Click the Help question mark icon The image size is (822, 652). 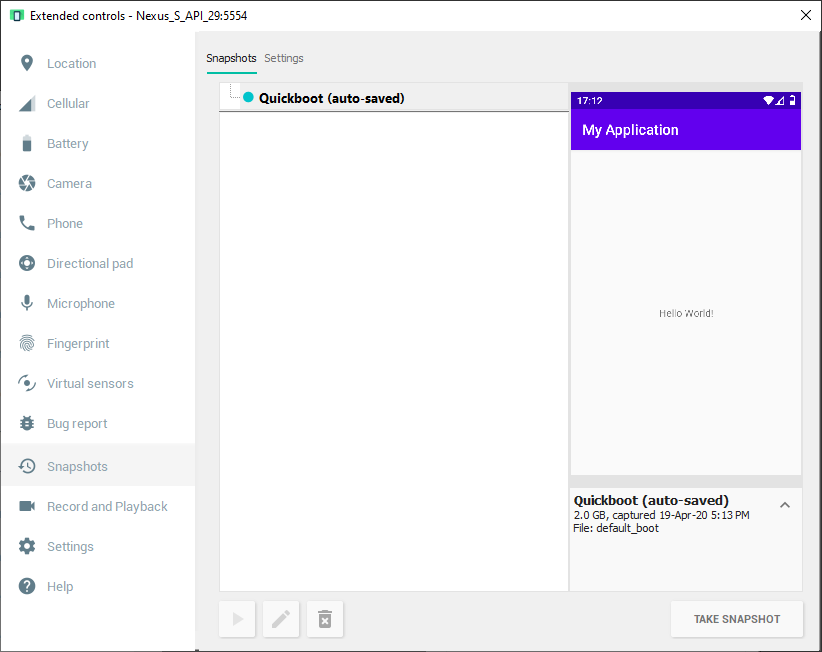coord(27,587)
